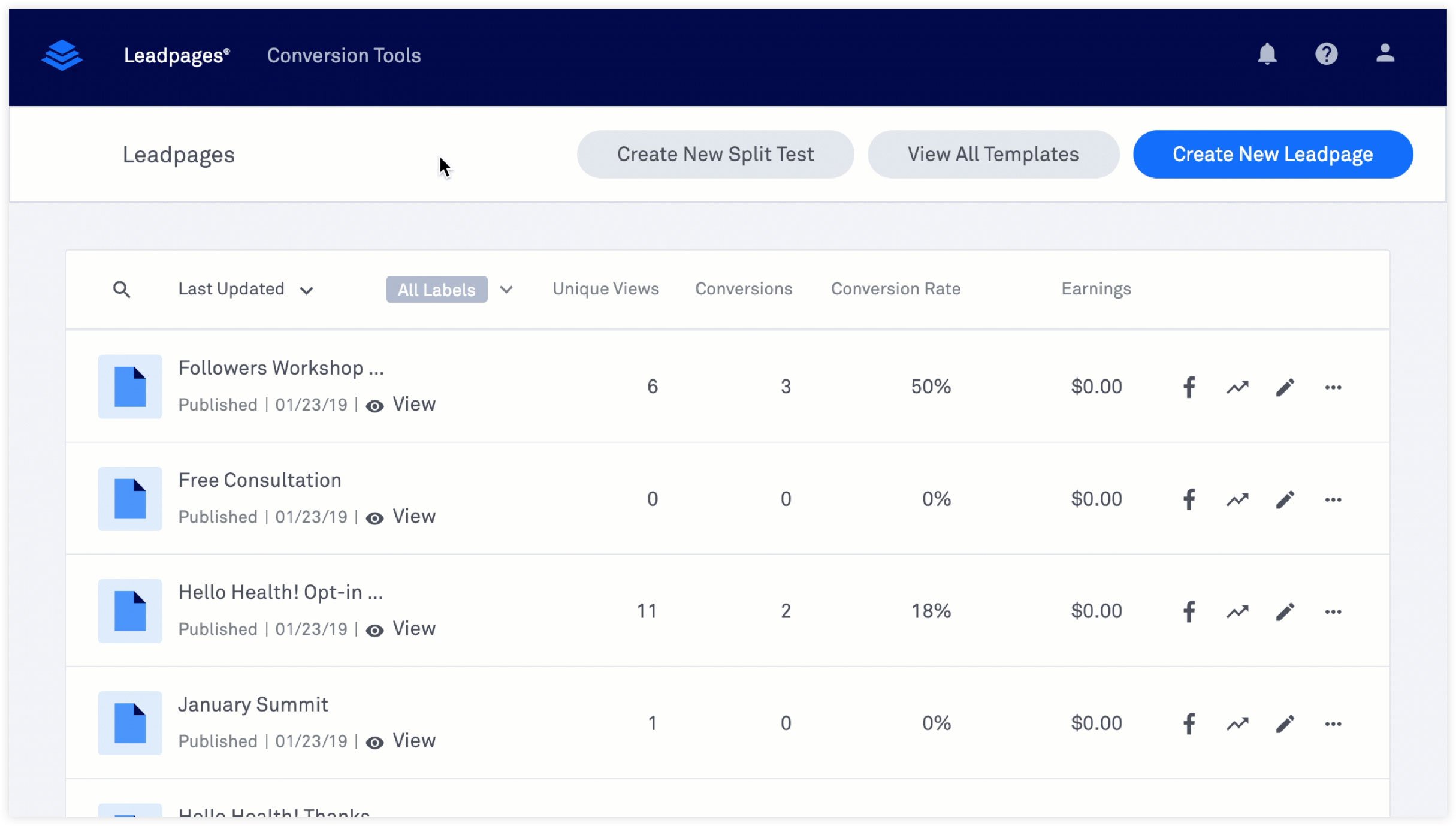Open analytics for Hello Health! Opt-in
Screen dimensions: 1456x826
click(1237, 611)
